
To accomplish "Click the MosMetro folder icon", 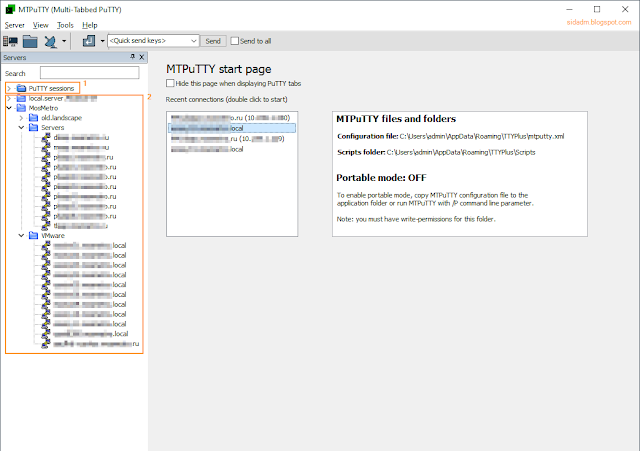I will tap(21, 108).
